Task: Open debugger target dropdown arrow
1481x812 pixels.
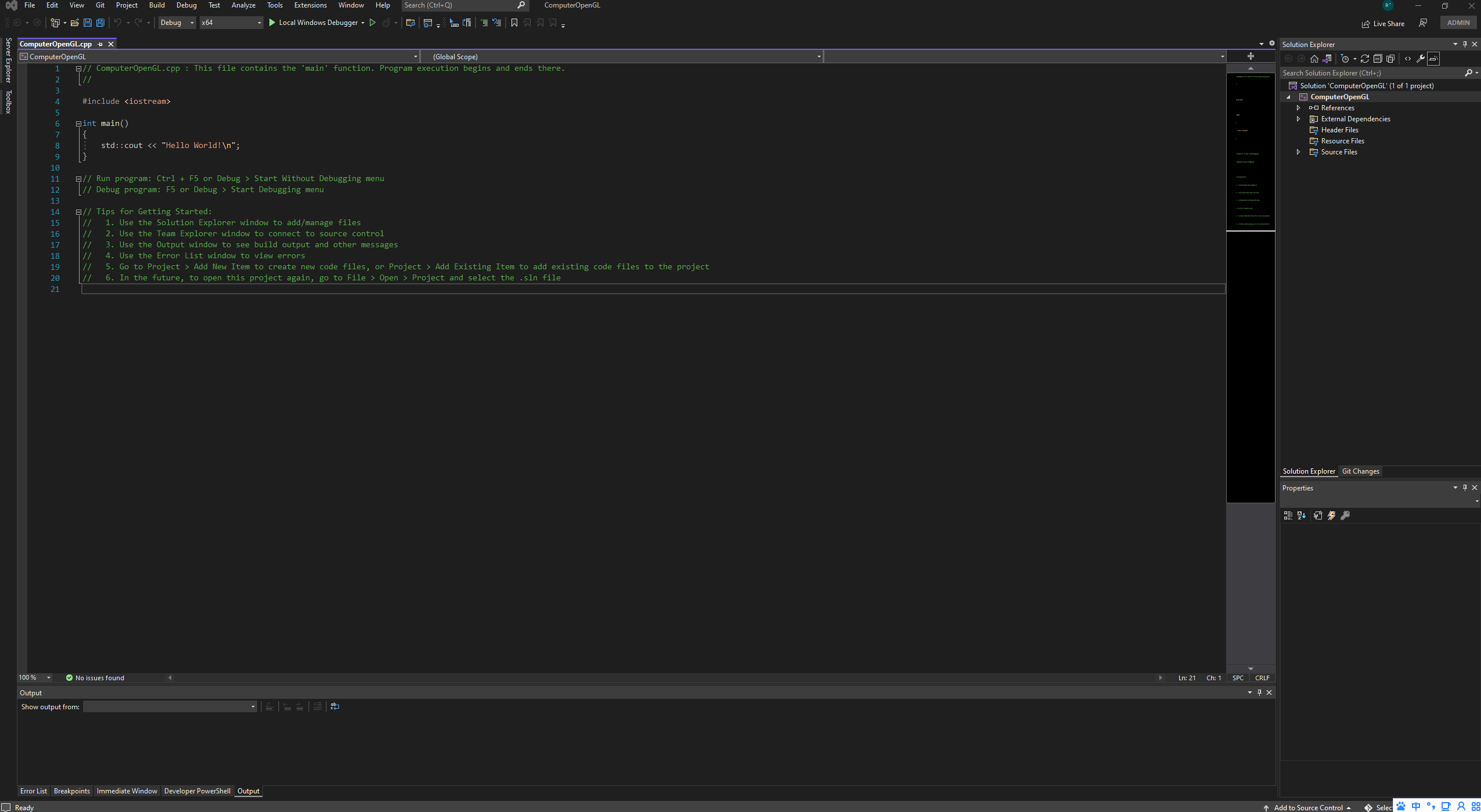Action: [363, 23]
